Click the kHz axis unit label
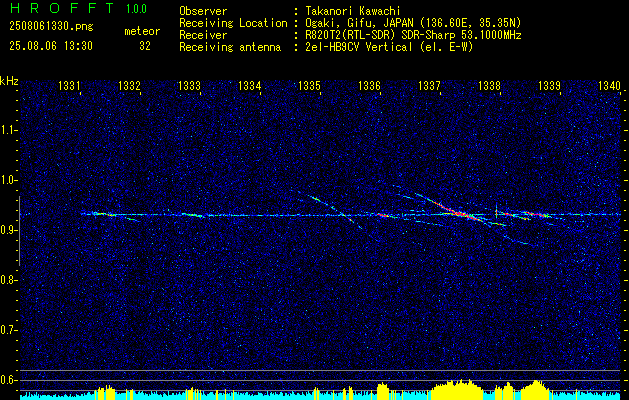 (x=9, y=81)
